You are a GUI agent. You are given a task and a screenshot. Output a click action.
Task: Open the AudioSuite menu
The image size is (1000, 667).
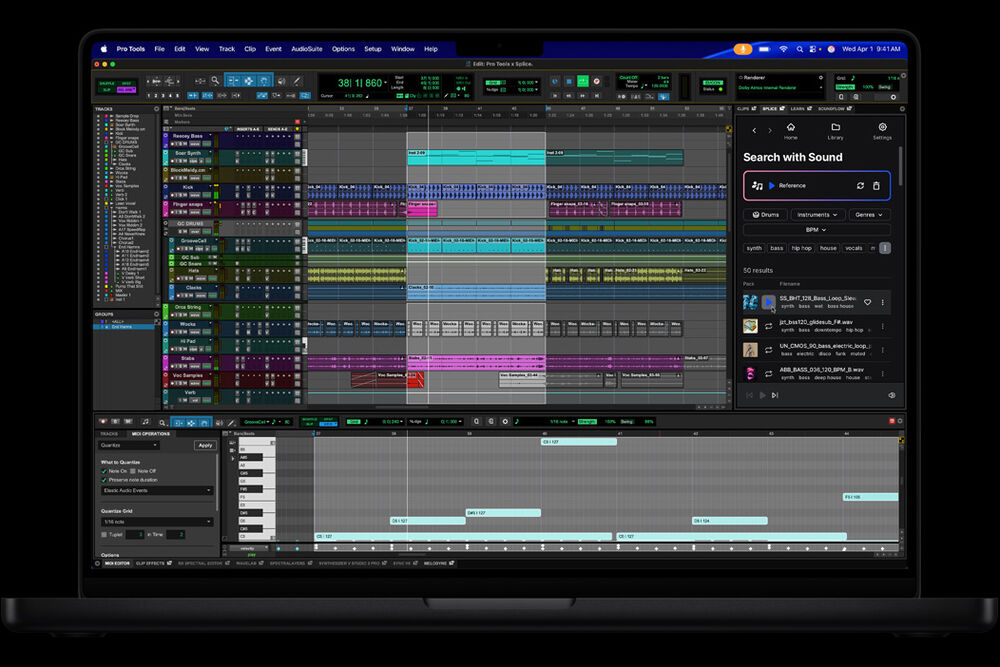tap(307, 49)
